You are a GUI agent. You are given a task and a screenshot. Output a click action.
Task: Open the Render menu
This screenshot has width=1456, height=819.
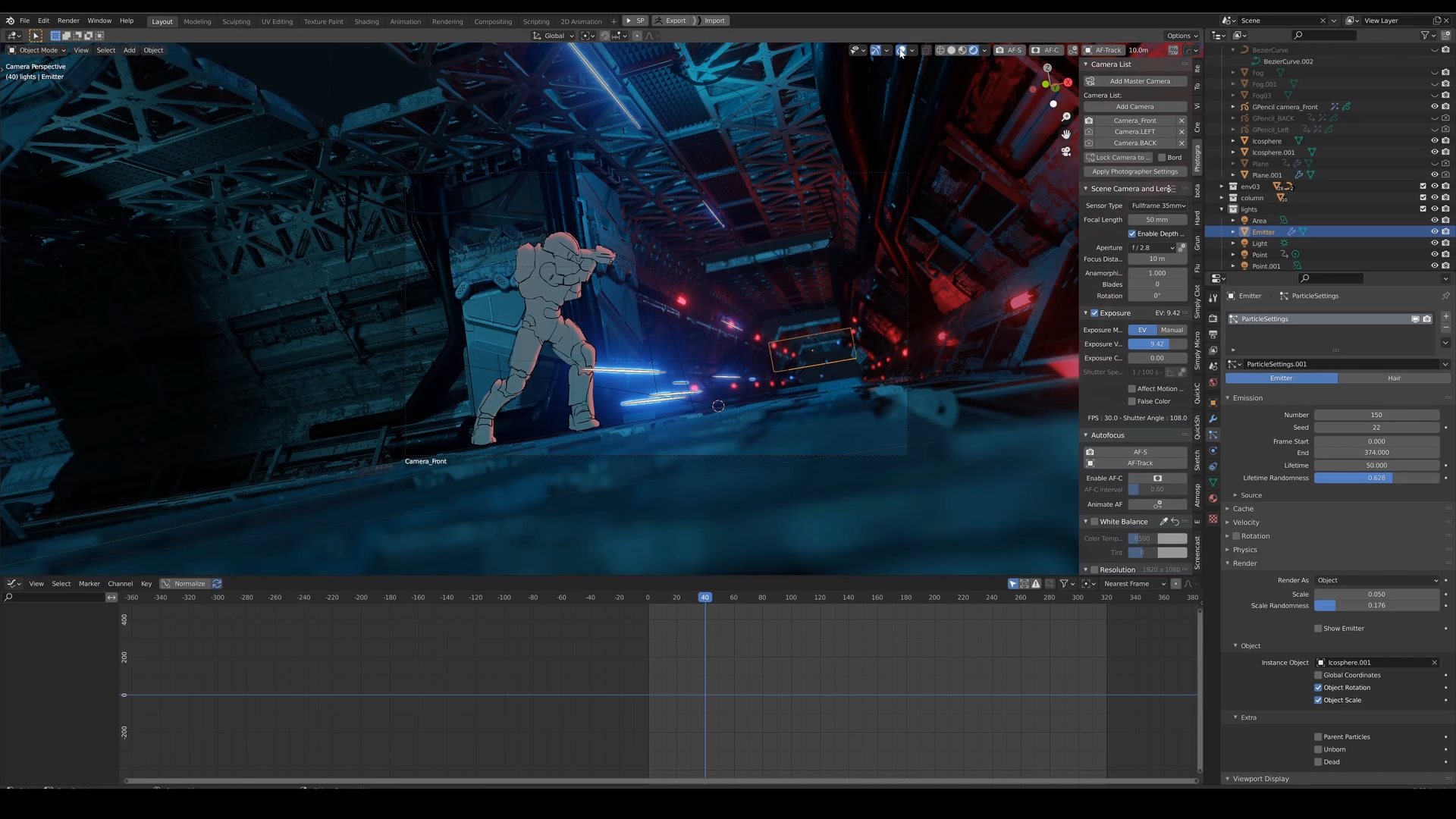tap(68, 20)
